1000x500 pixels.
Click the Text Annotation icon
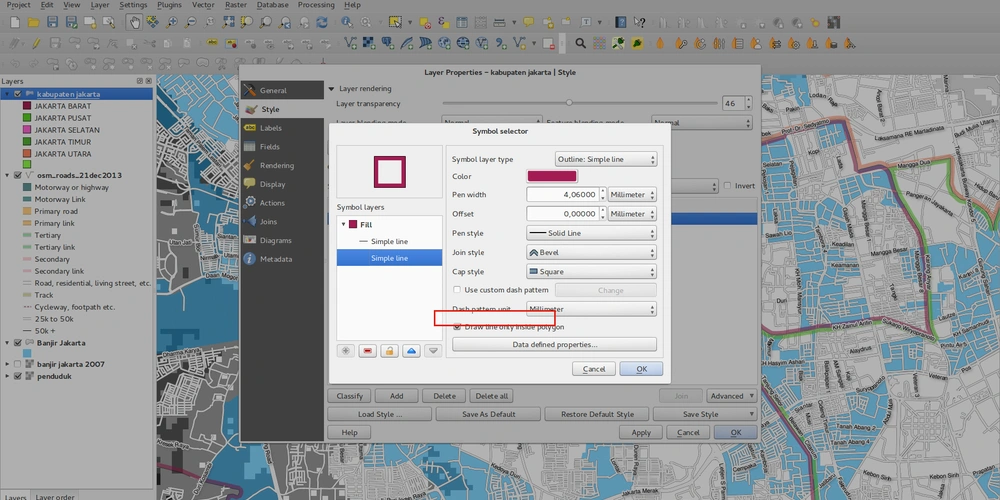(585, 22)
